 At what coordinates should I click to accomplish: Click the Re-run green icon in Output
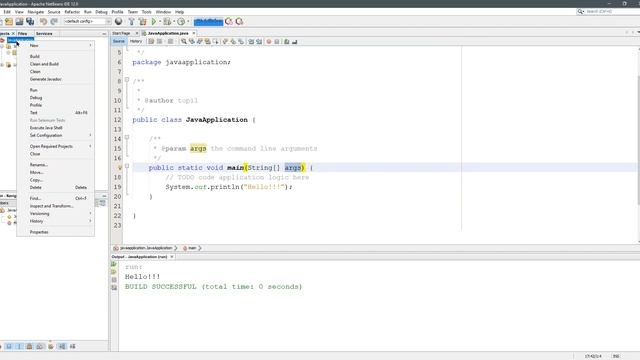pyautogui.click(x=114, y=264)
